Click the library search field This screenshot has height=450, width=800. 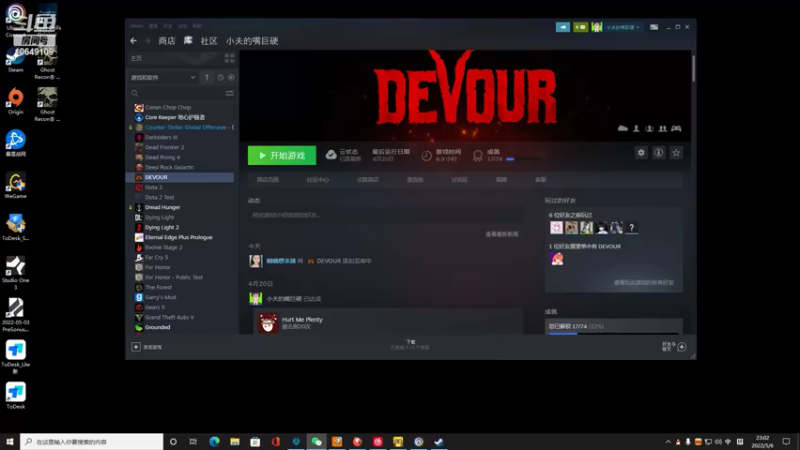(176, 93)
